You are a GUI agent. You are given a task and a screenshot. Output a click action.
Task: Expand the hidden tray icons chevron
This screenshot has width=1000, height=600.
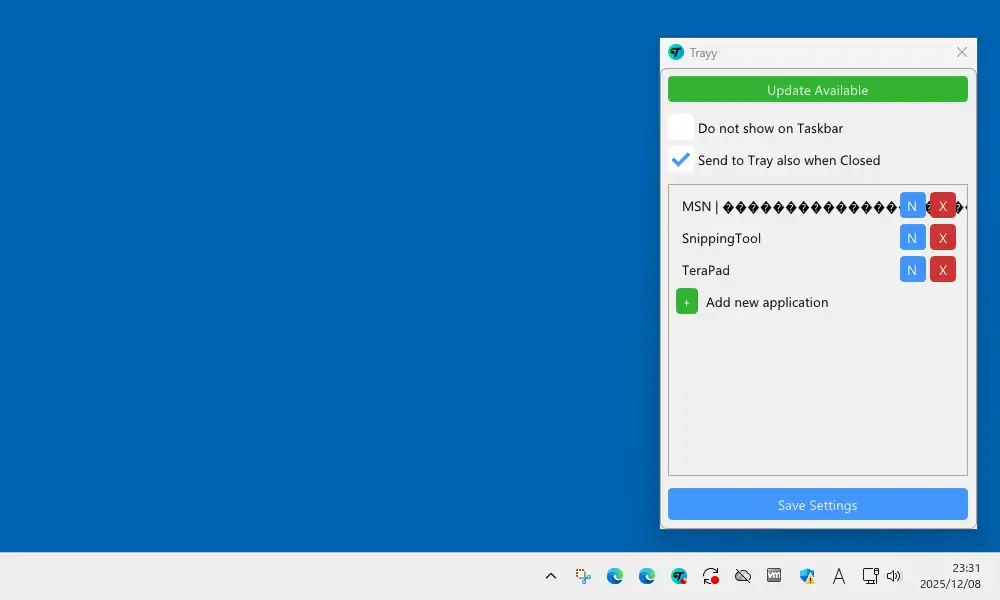(x=551, y=576)
